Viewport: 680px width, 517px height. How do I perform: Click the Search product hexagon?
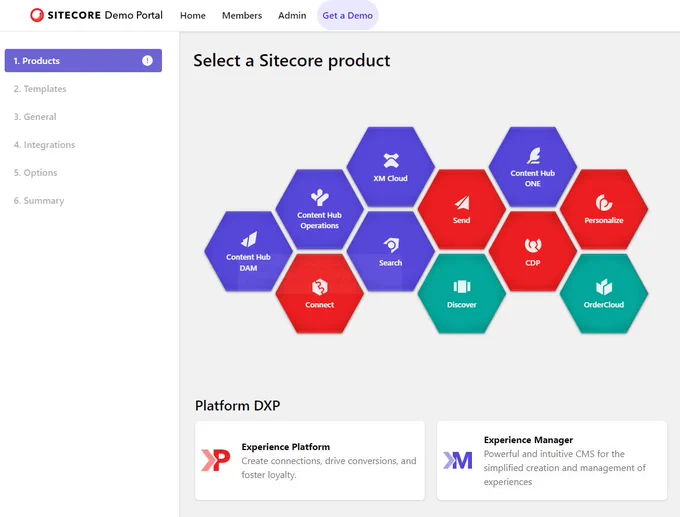coord(390,251)
